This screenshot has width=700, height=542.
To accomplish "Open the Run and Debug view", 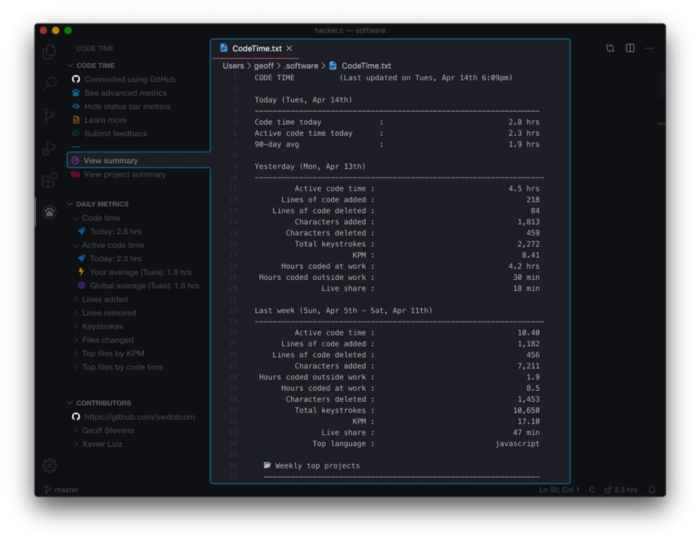I will (49, 148).
